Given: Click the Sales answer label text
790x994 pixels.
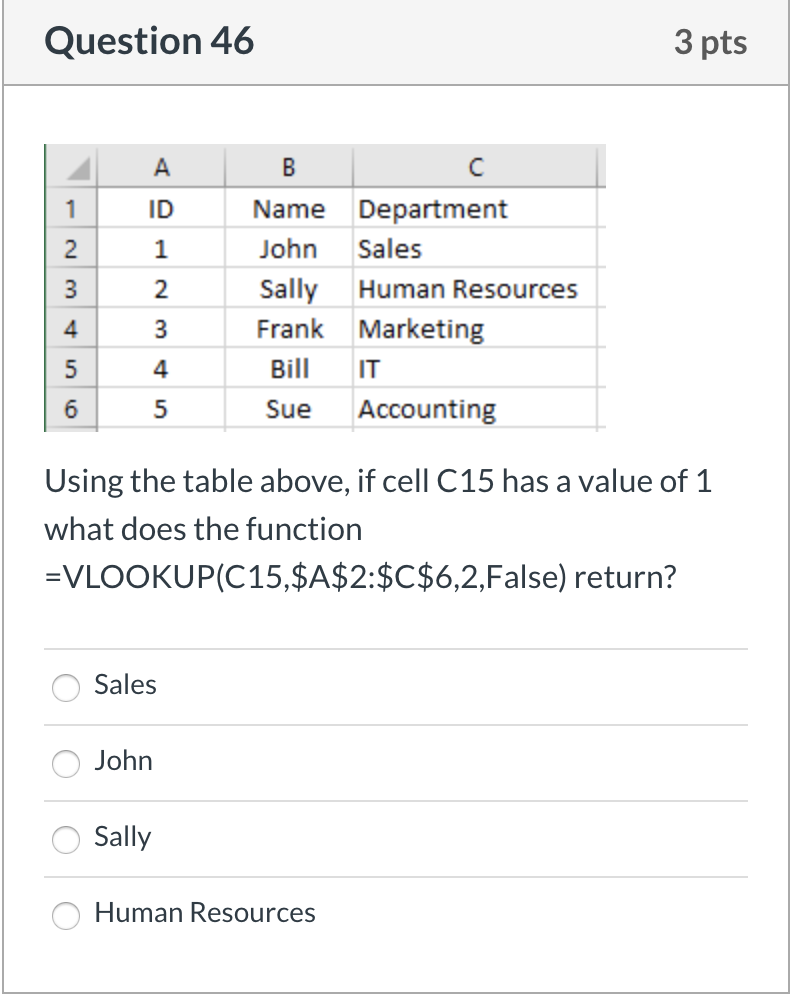Looking at the screenshot, I should coord(125,686).
